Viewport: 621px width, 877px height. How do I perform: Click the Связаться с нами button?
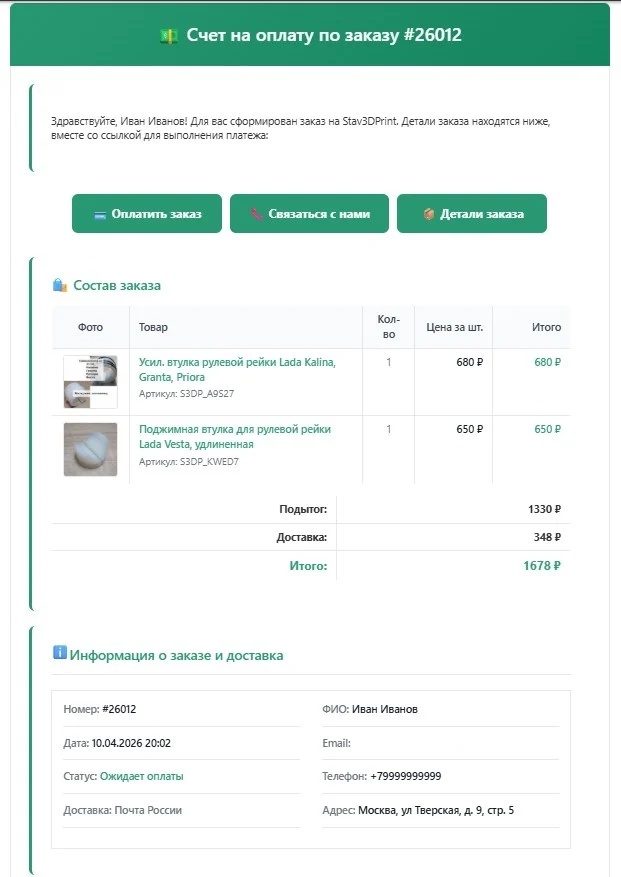[x=309, y=214]
